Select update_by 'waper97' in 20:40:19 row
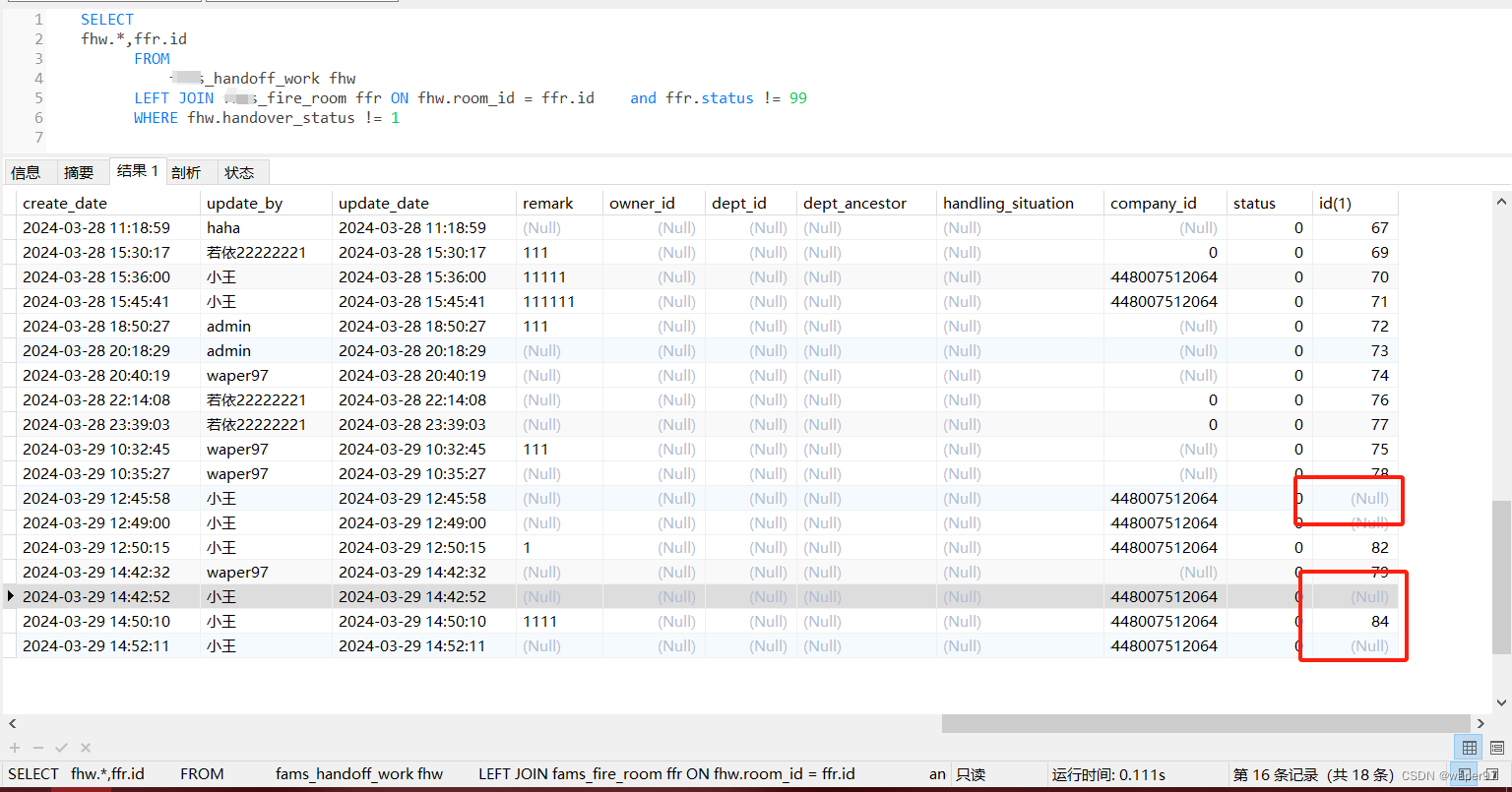 266,375
